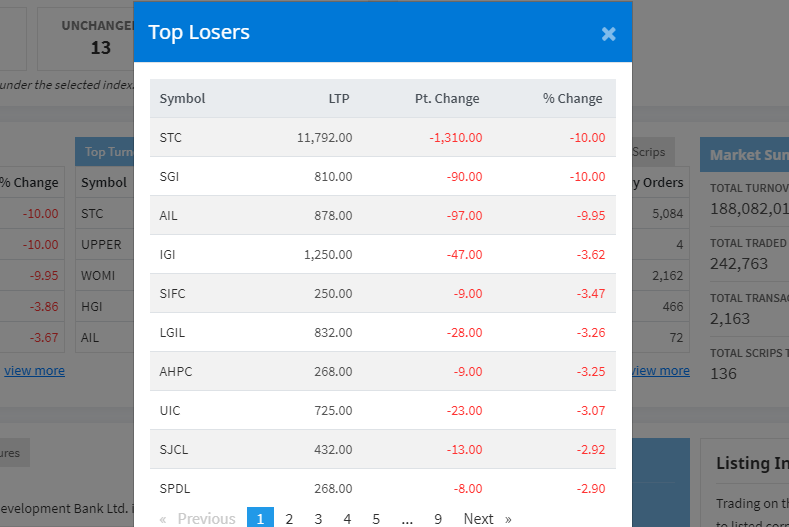Sort by LTP column header
This screenshot has height=527, width=789.
[x=339, y=98]
